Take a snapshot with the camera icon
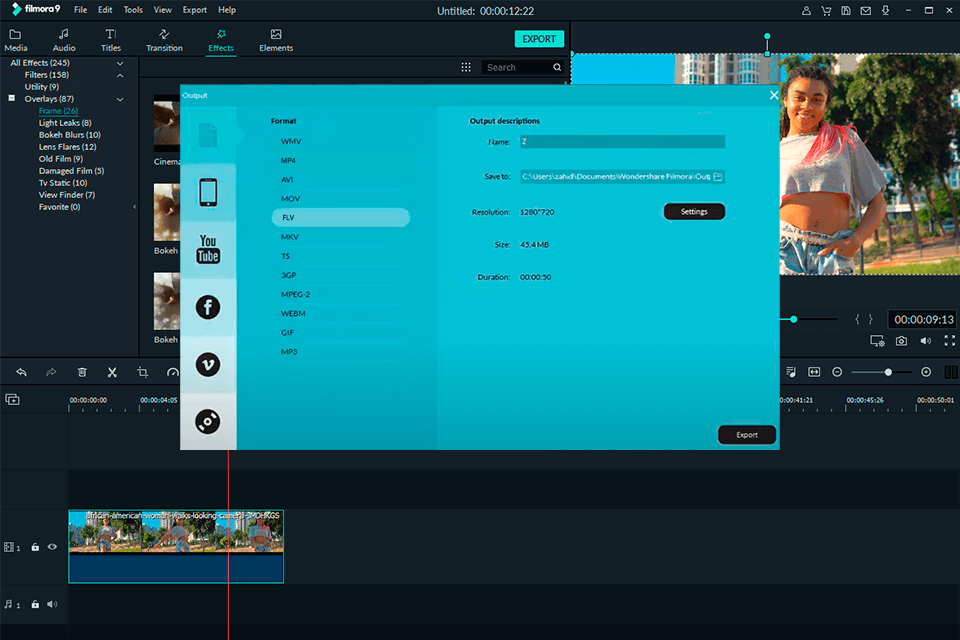Viewport: 960px width, 640px height. point(904,340)
